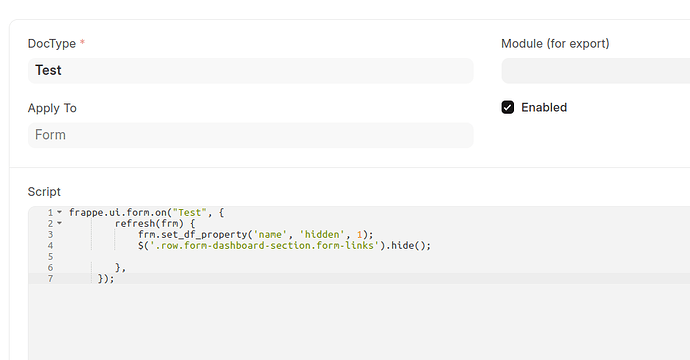Collapse code fold arrow on line 2
Screen dimensions: 690x360
pos(59,223)
